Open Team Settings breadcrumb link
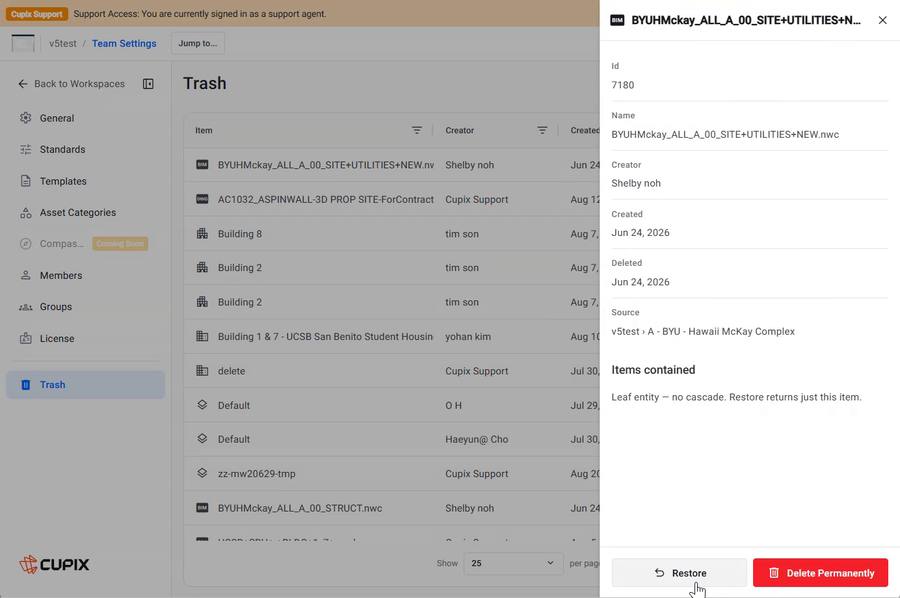 tap(124, 44)
